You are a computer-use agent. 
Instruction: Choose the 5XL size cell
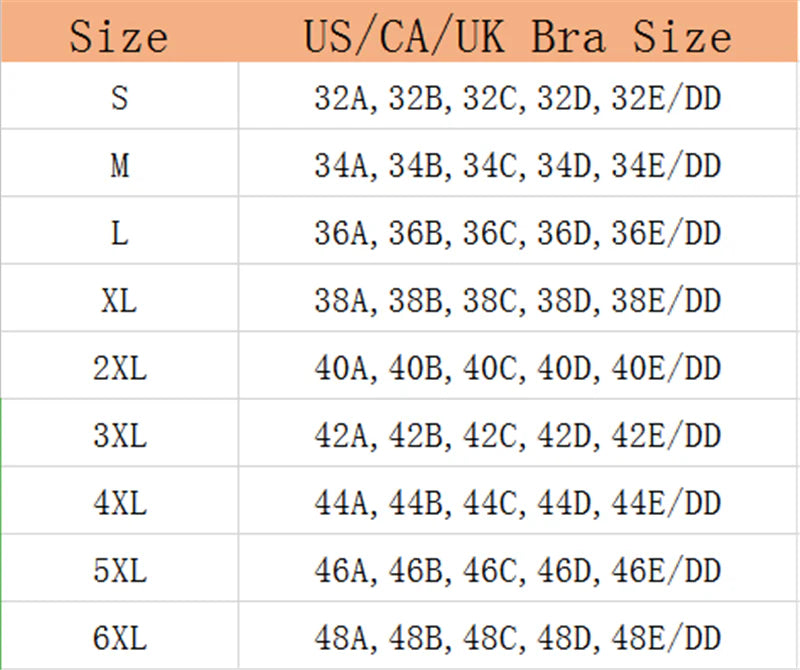(x=119, y=570)
